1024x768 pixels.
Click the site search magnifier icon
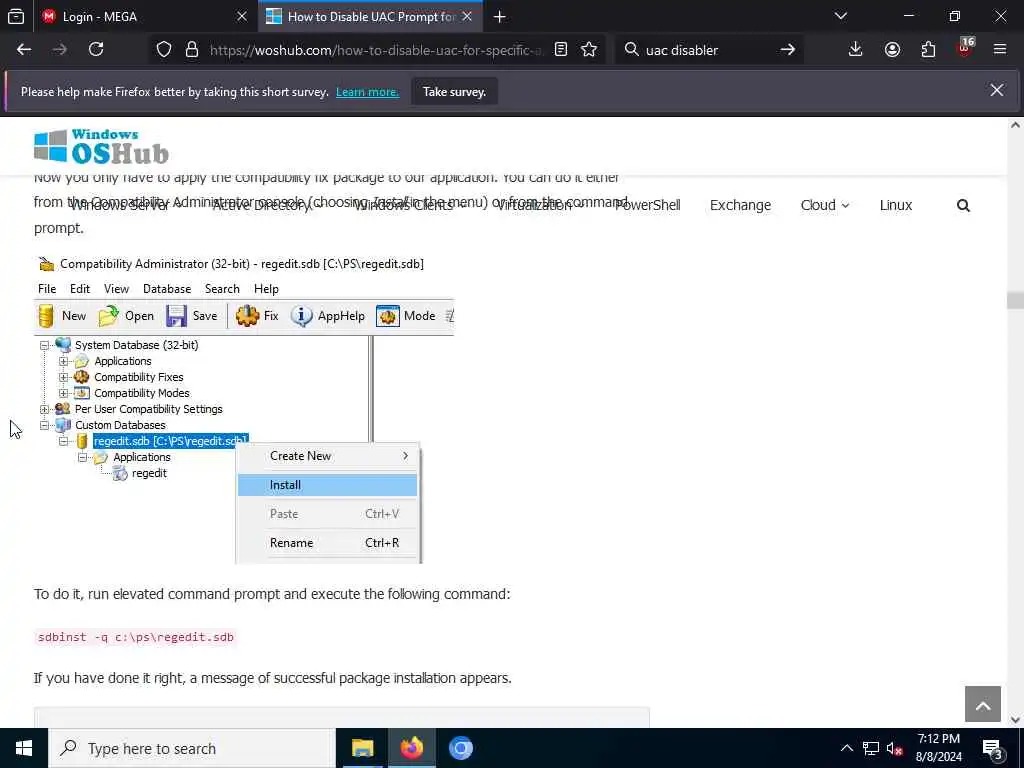click(x=963, y=206)
